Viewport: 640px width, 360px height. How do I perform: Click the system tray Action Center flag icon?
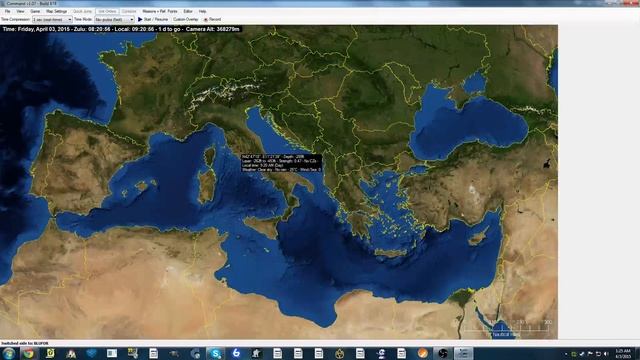pos(590,354)
